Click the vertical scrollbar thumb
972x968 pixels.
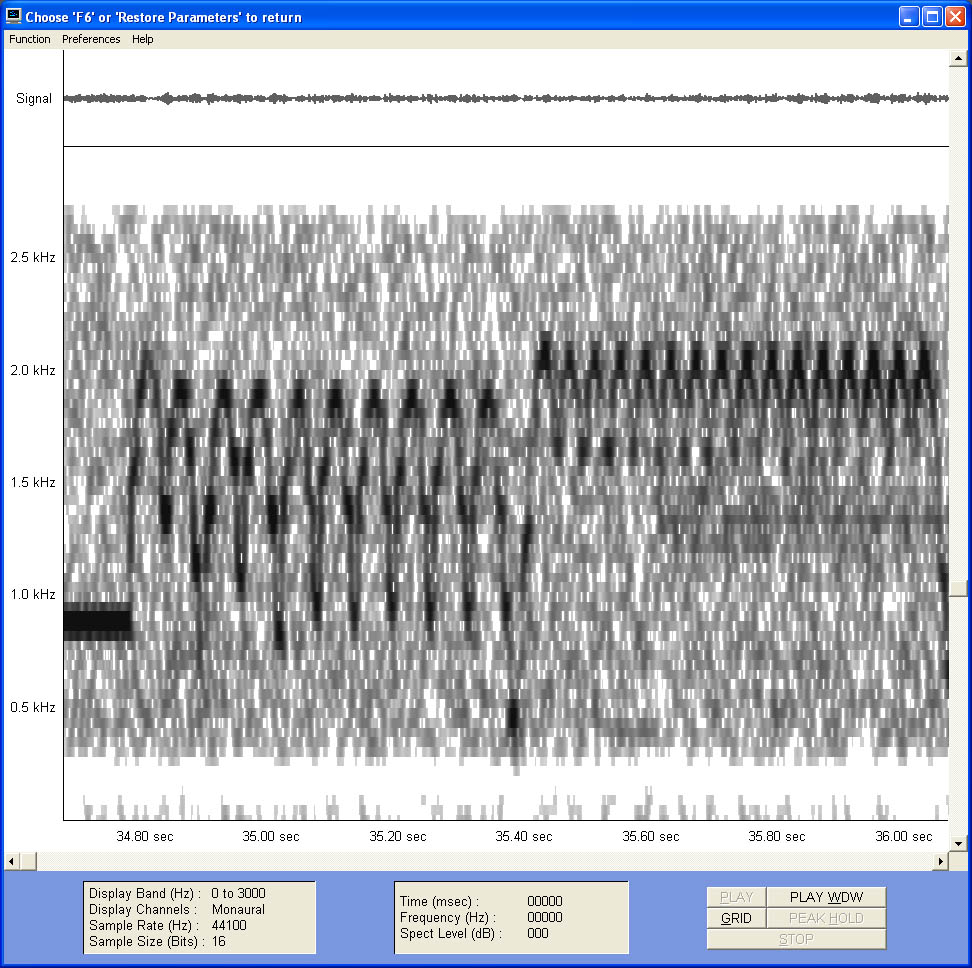tap(958, 588)
